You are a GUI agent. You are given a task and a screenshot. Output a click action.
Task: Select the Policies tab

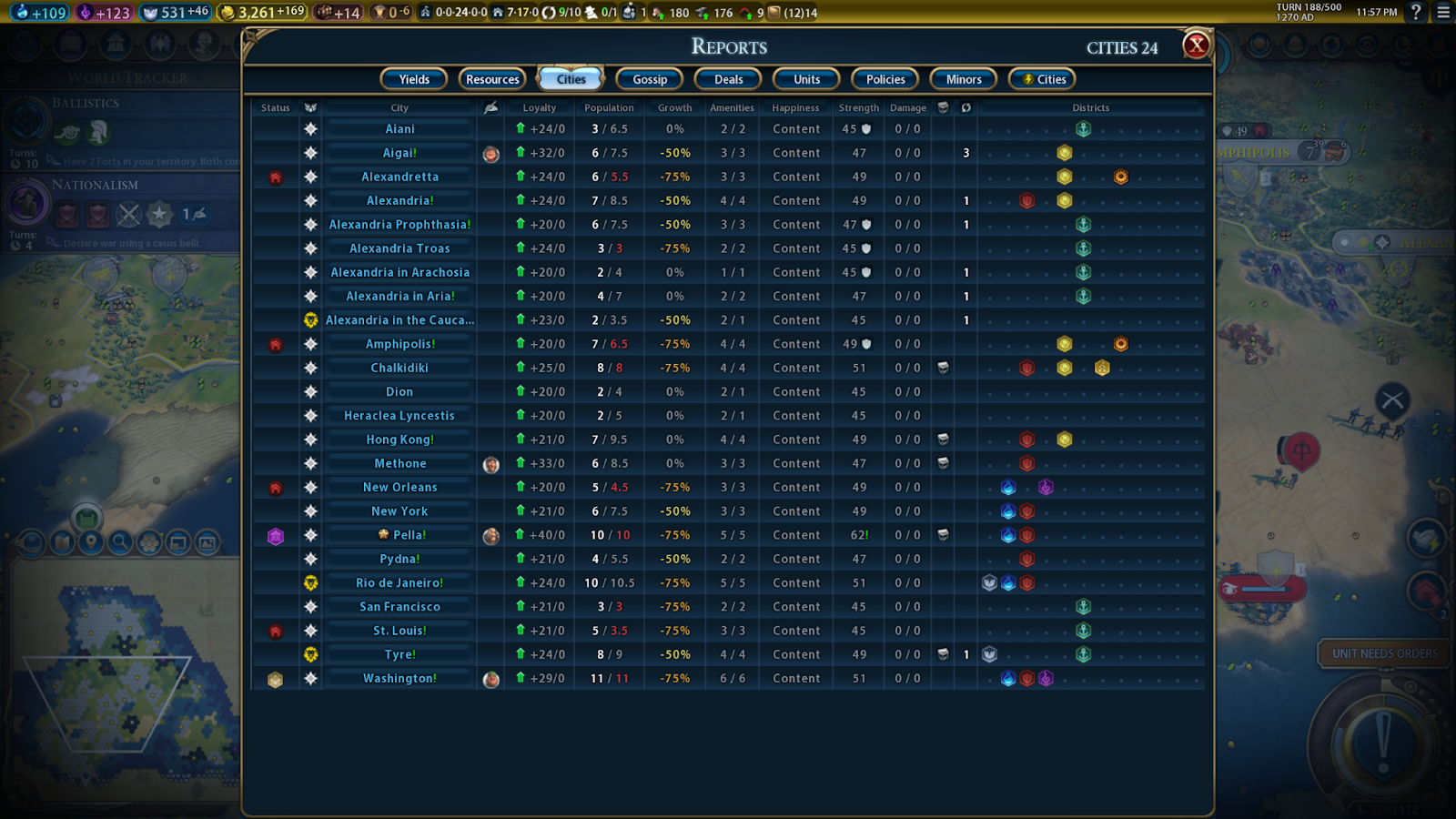tap(885, 79)
